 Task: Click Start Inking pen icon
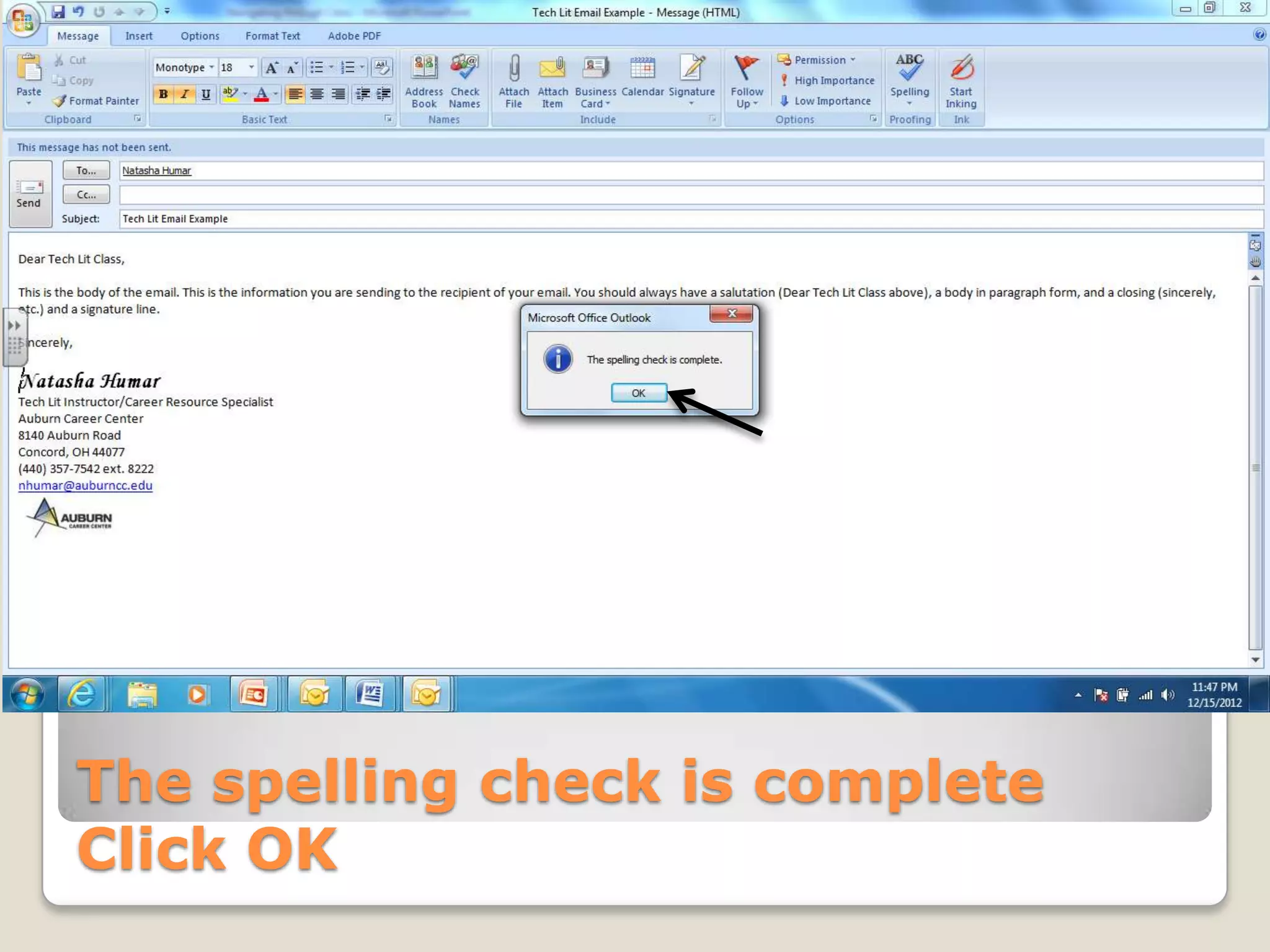tap(962, 68)
